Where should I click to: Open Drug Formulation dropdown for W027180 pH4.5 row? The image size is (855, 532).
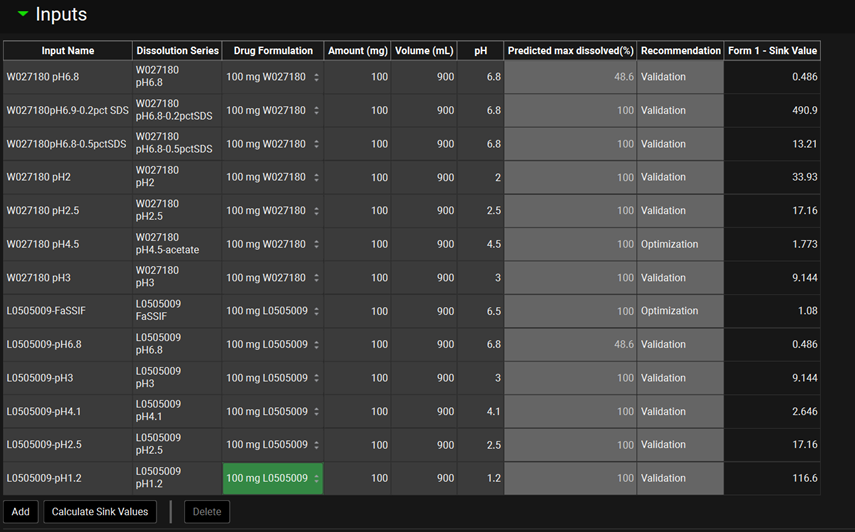coord(316,244)
